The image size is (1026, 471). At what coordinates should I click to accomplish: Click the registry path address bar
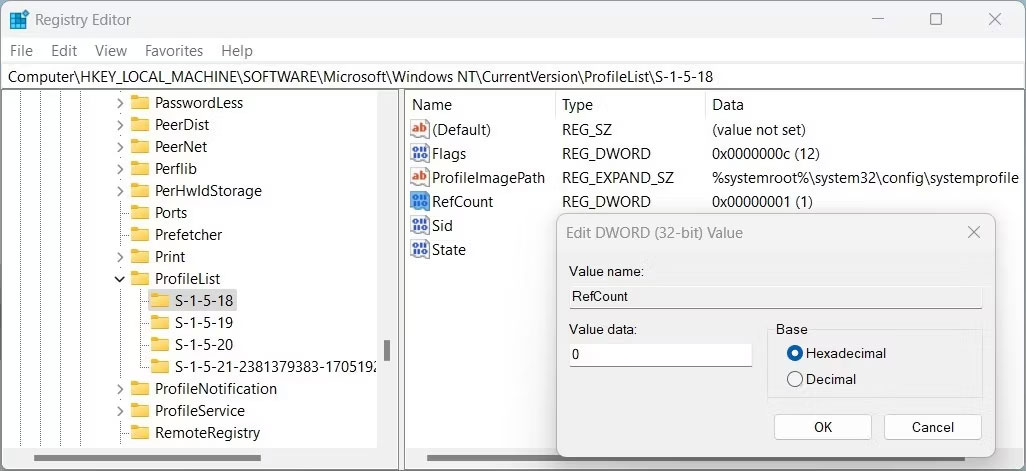click(513, 77)
